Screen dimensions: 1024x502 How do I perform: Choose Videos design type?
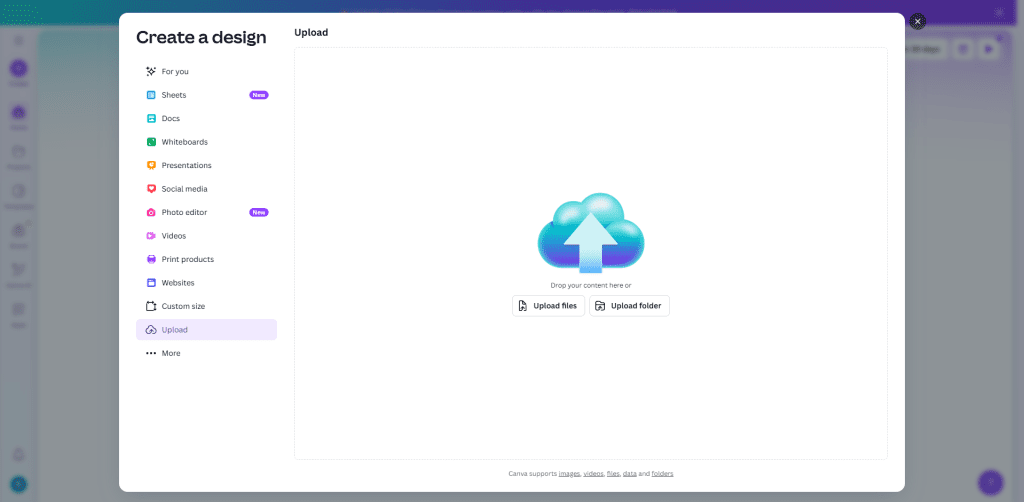206,236
